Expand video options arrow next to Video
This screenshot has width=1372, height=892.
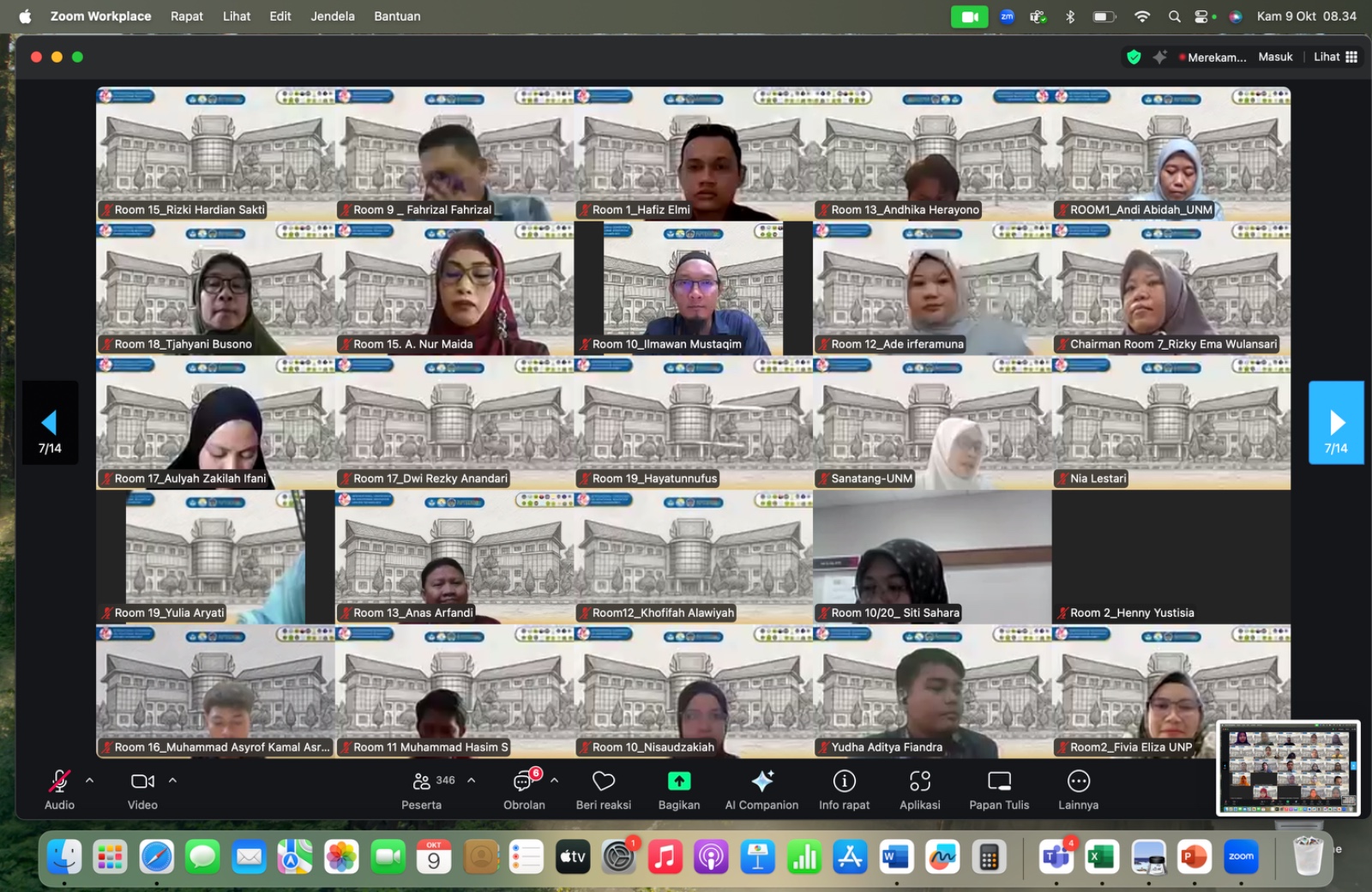click(x=172, y=780)
